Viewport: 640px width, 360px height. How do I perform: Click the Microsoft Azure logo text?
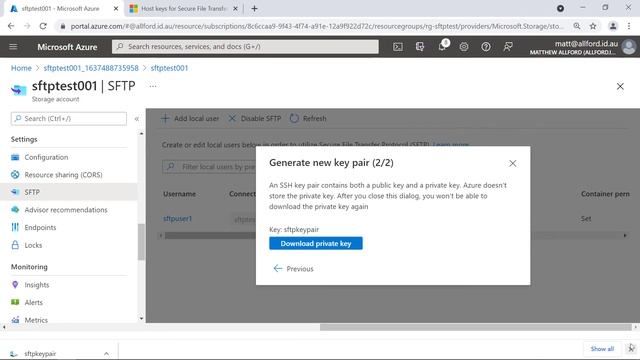67,47
